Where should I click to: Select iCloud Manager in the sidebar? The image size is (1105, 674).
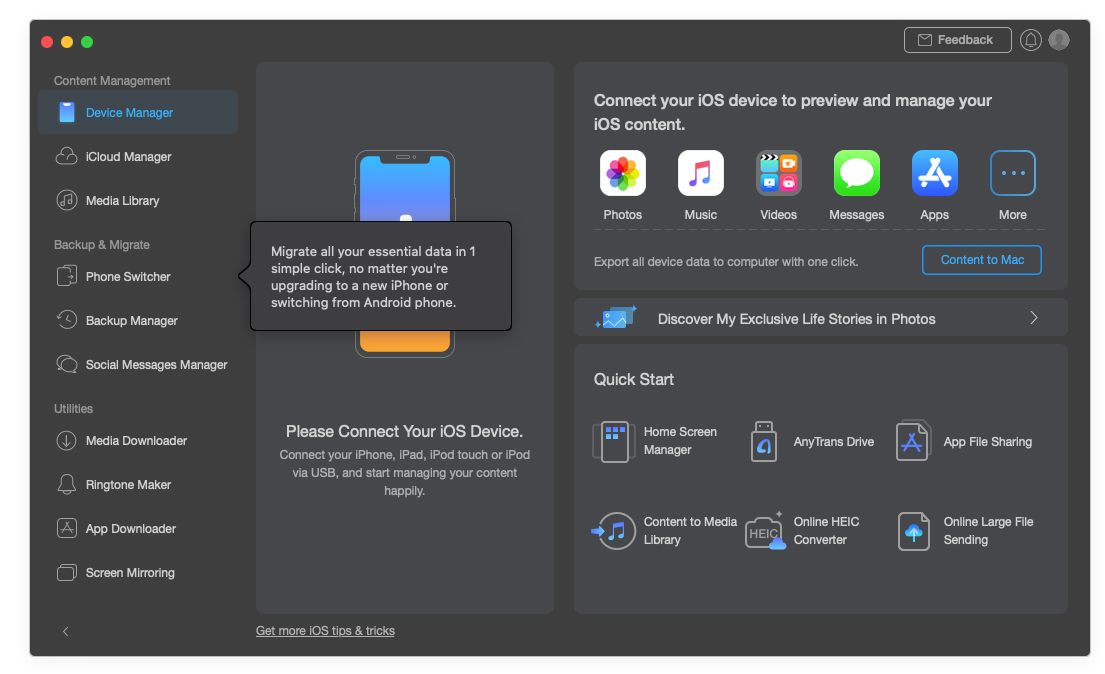[x=128, y=157]
